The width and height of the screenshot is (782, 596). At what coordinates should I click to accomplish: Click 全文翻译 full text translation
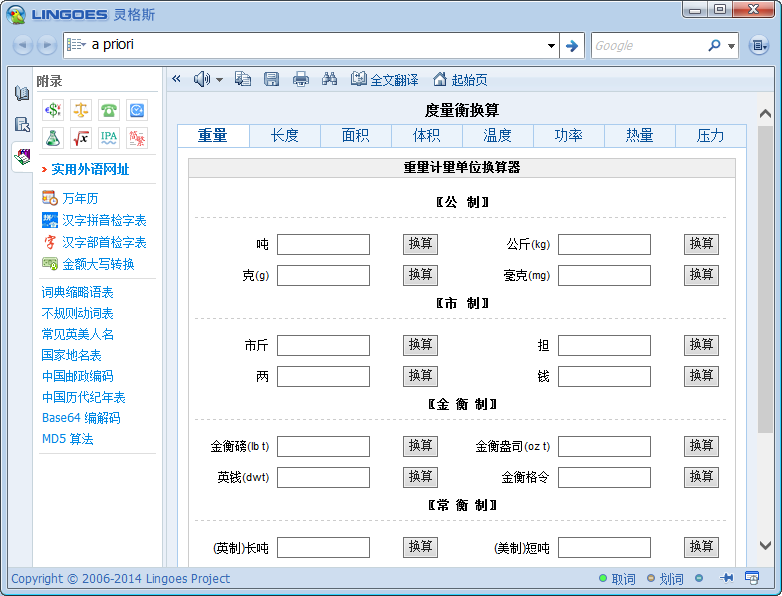(385, 79)
